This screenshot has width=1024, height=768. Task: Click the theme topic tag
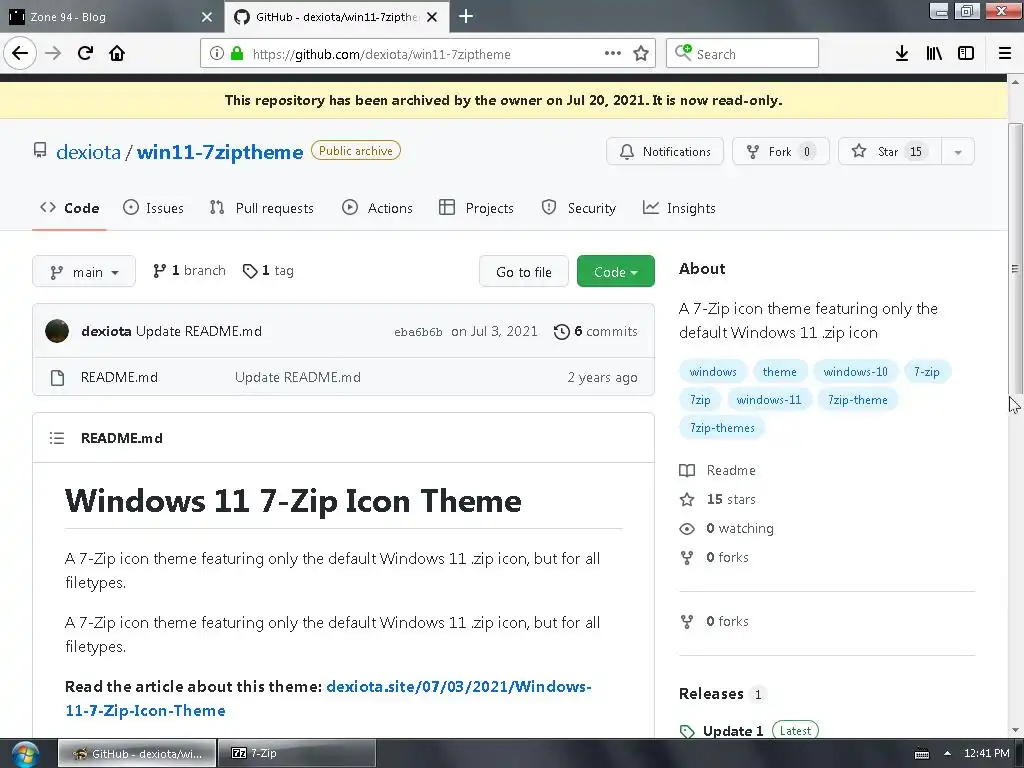coord(780,372)
